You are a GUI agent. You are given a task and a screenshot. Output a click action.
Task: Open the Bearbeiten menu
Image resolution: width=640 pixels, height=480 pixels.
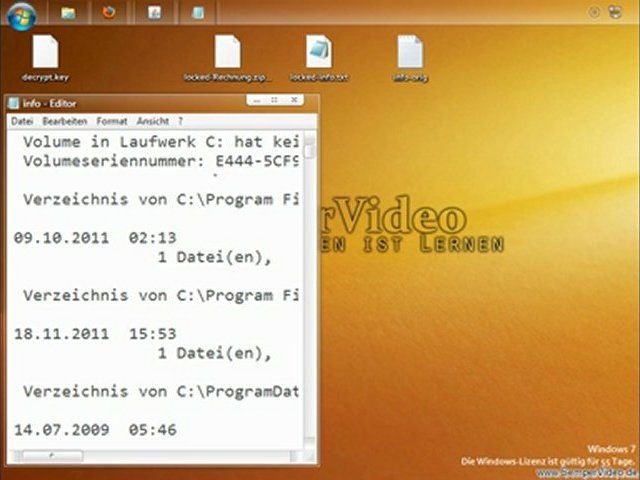[65, 121]
